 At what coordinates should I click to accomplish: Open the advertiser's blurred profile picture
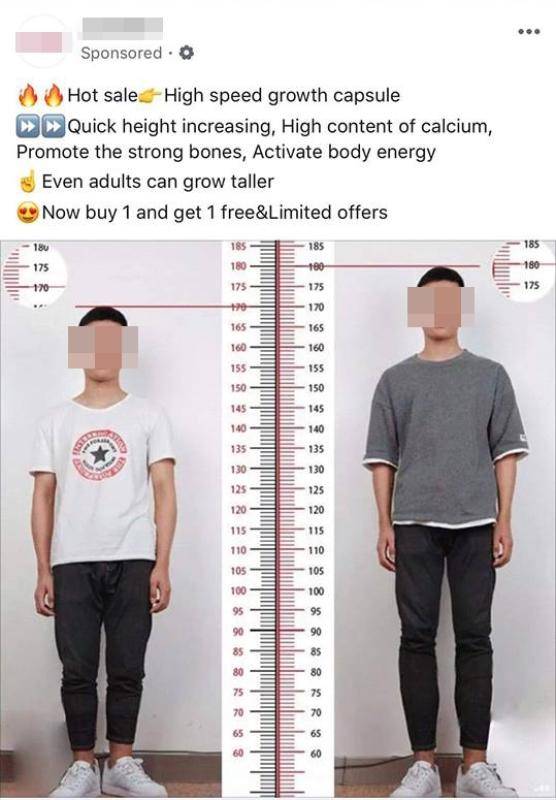[43, 41]
